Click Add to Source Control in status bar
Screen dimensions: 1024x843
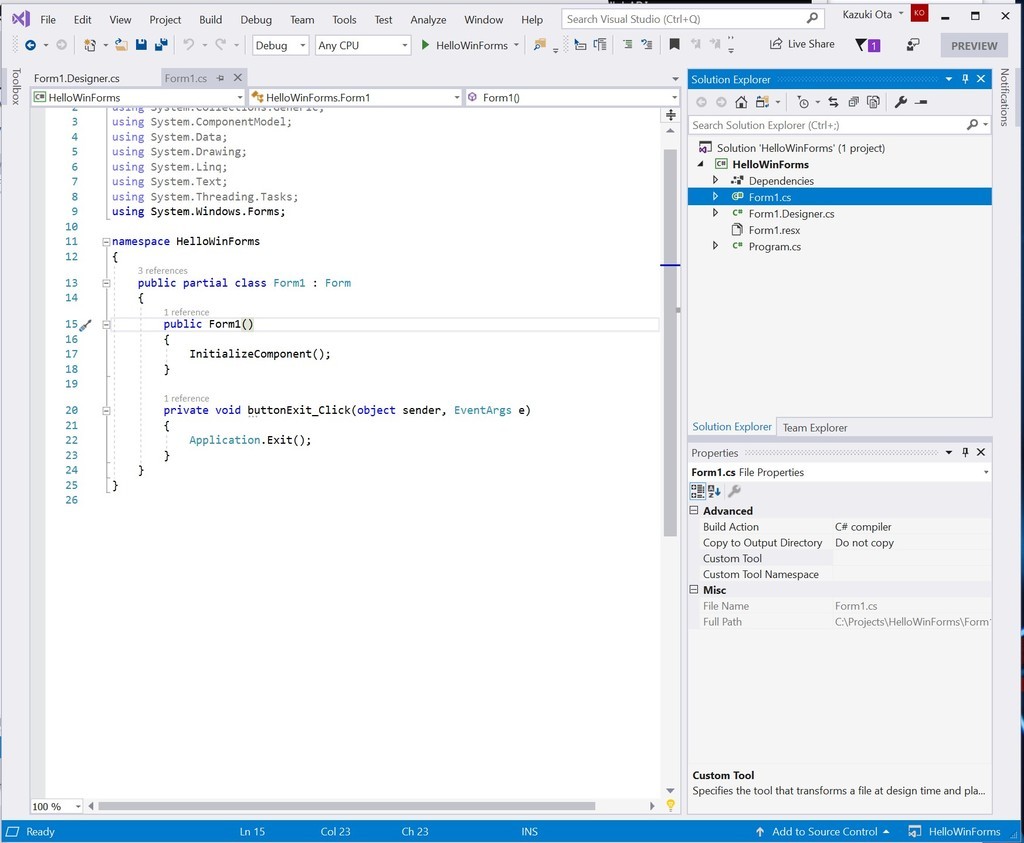click(x=822, y=832)
